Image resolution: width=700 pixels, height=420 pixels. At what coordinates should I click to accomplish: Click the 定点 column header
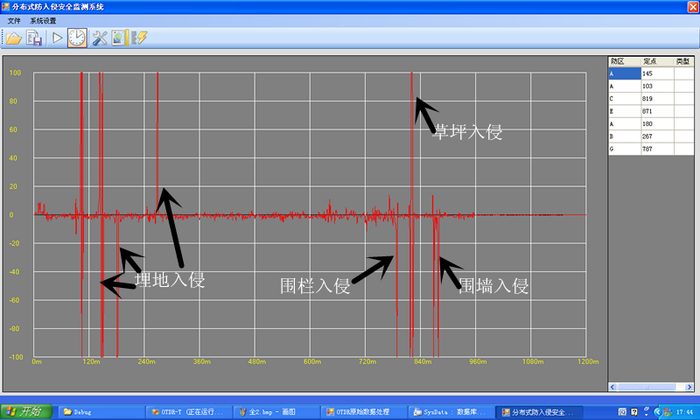658,62
